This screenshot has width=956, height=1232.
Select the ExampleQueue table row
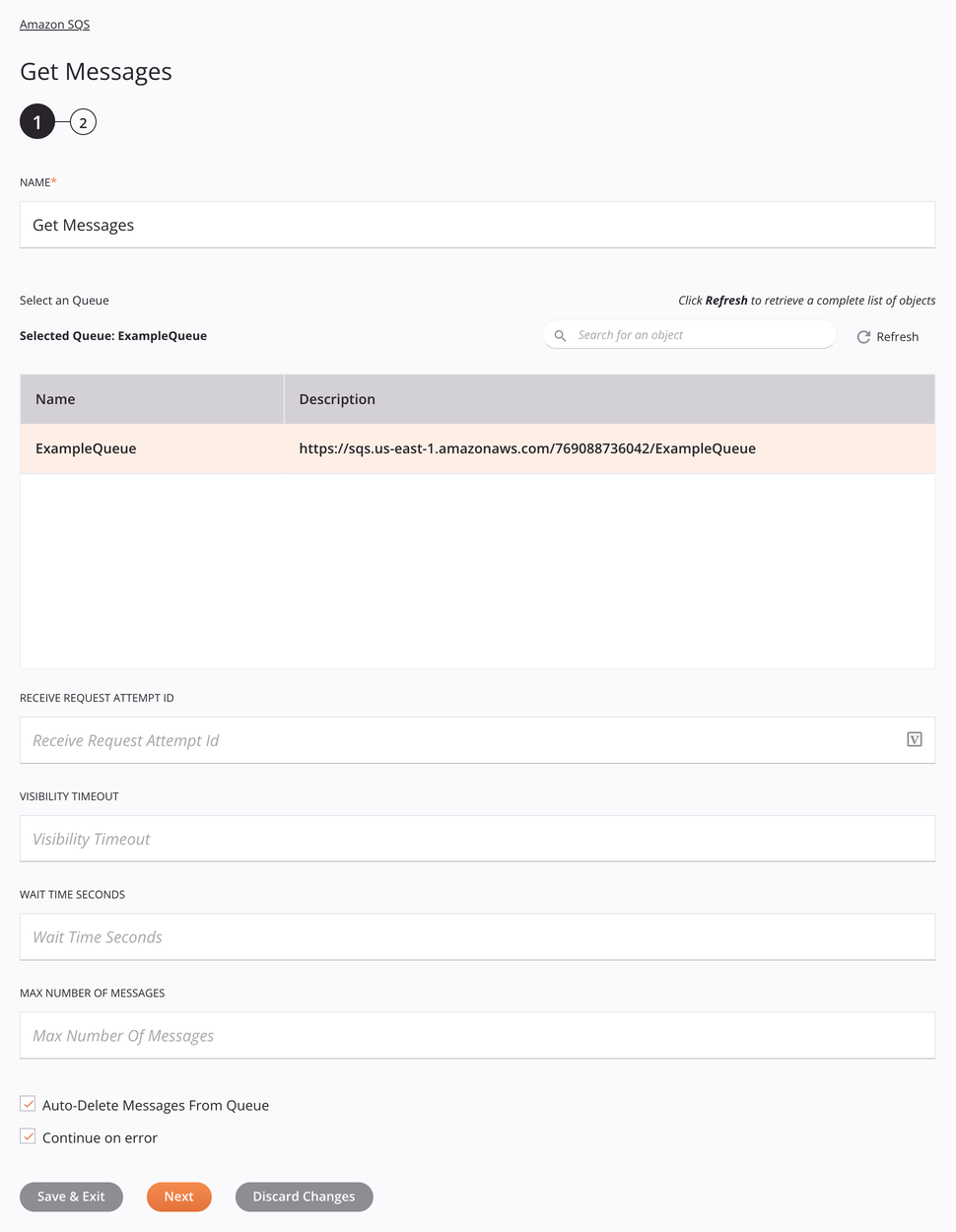click(x=477, y=448)
